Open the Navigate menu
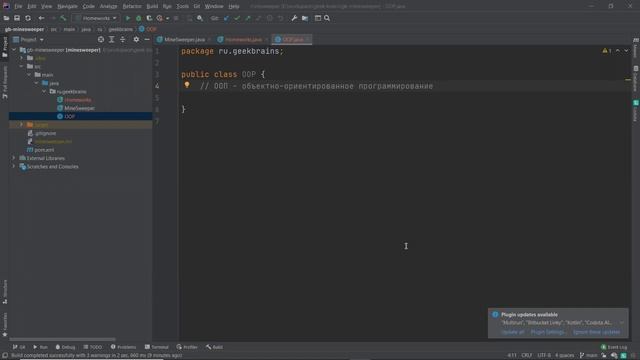 click(x=67, y=7)
